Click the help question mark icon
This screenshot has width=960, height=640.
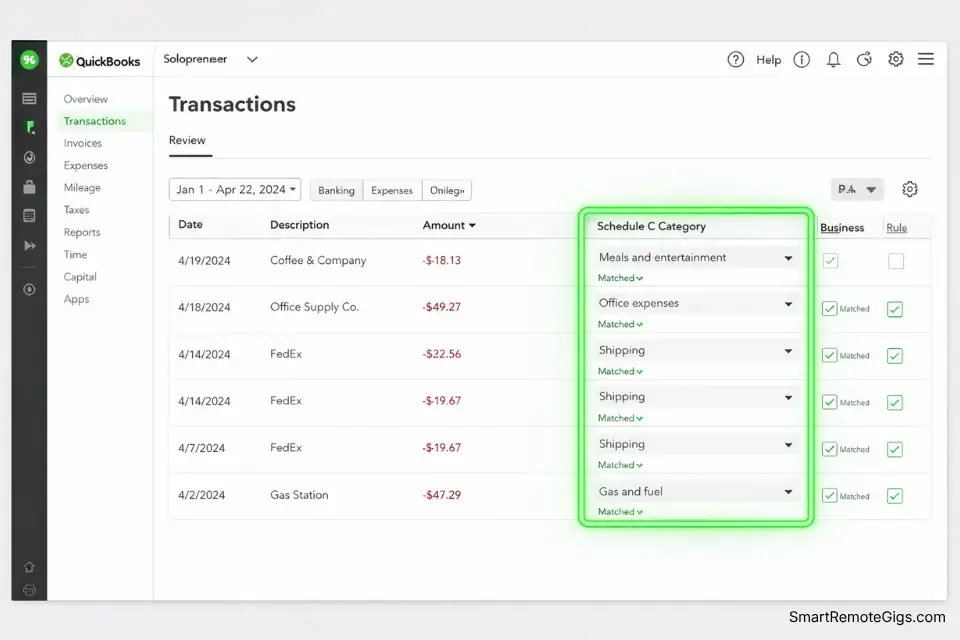tap(735, 59)
